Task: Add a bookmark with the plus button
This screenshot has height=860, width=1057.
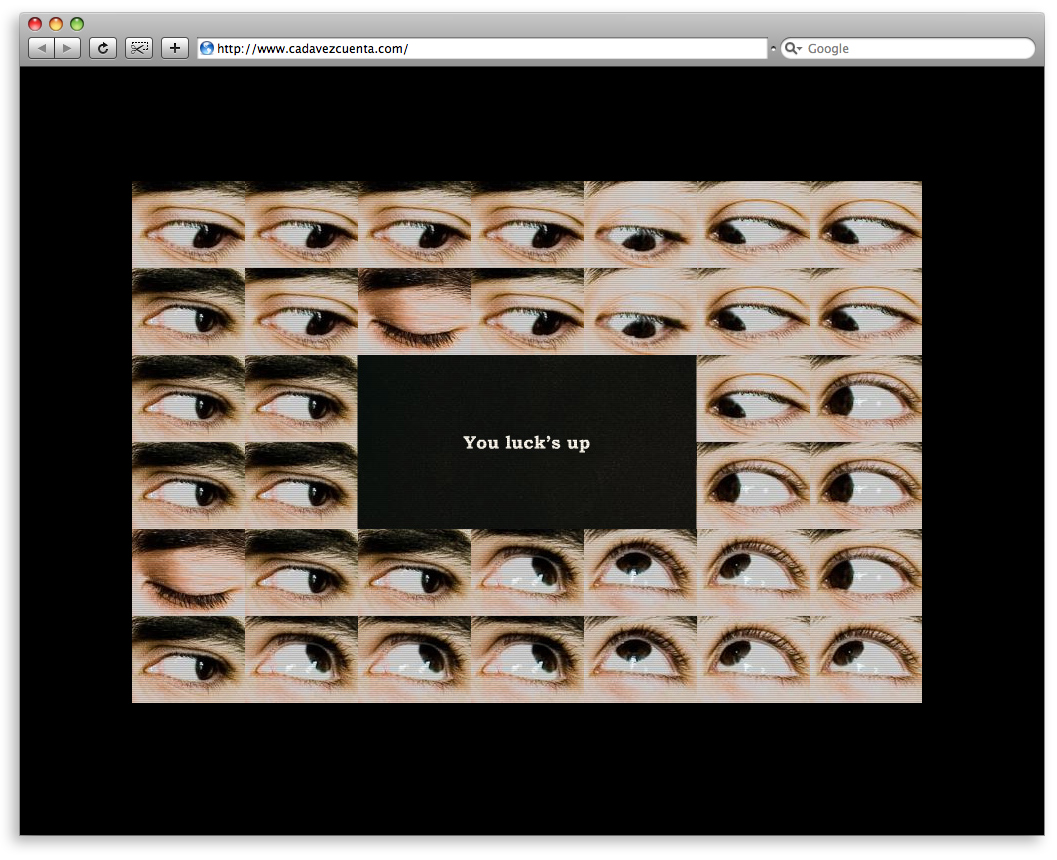Action: click(175, 48)
